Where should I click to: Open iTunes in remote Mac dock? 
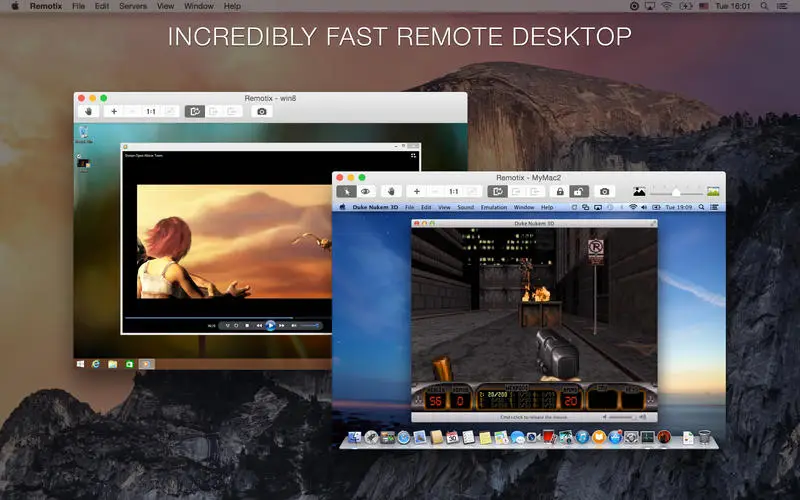pos(582,437)
